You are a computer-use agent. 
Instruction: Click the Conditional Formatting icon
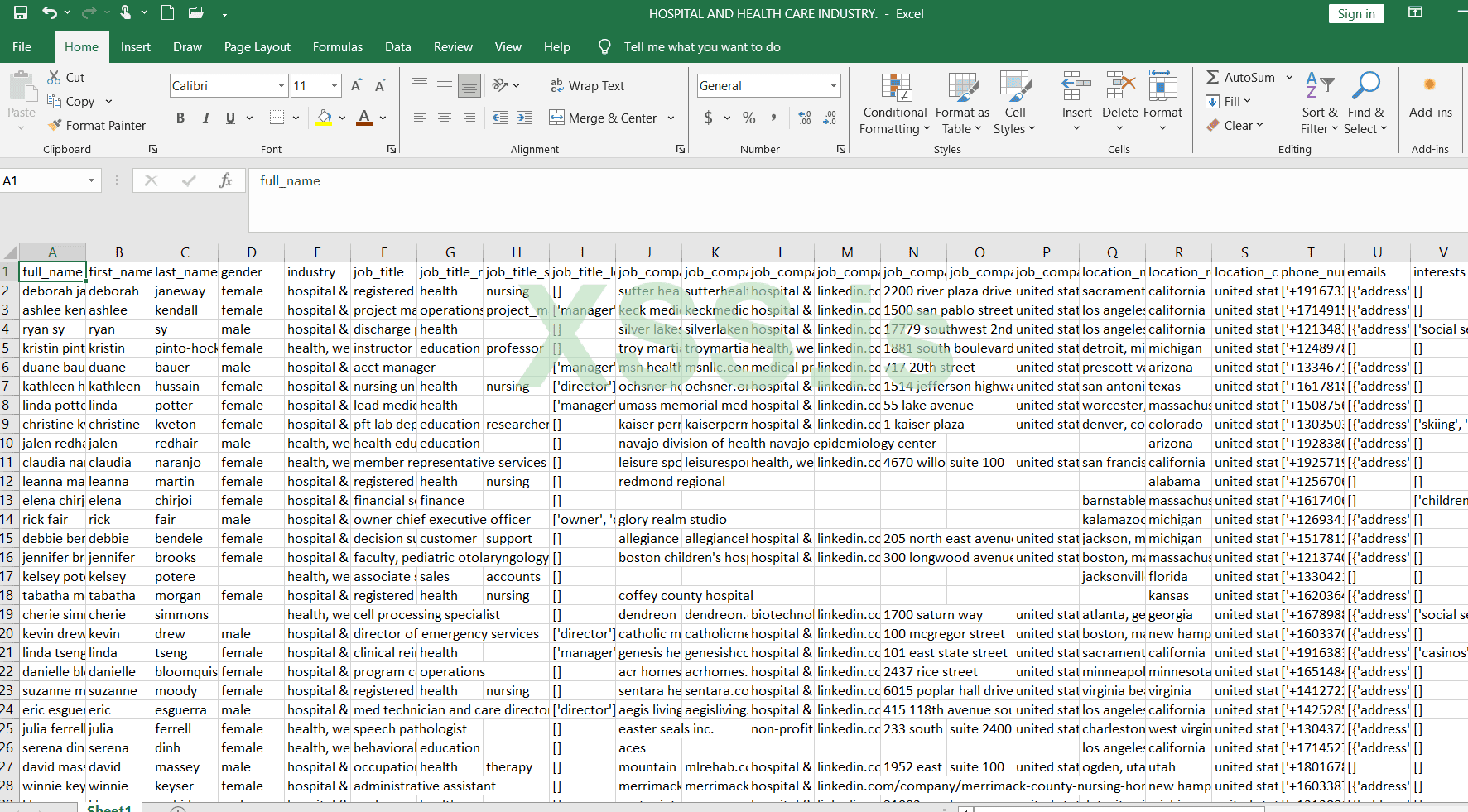pos(895,87)
